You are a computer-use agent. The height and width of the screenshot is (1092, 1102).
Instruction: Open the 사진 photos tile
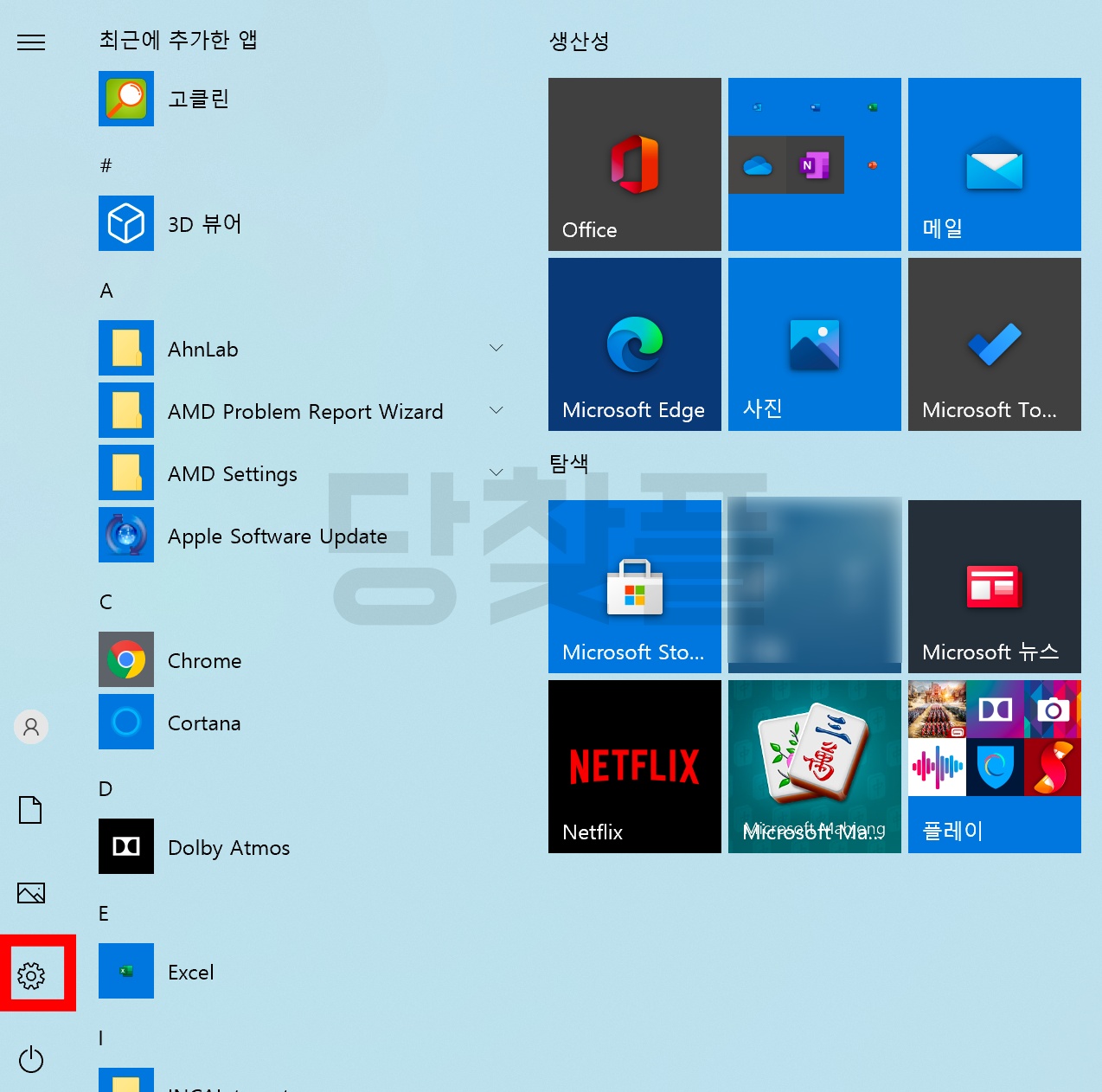[x=815, y=344]
